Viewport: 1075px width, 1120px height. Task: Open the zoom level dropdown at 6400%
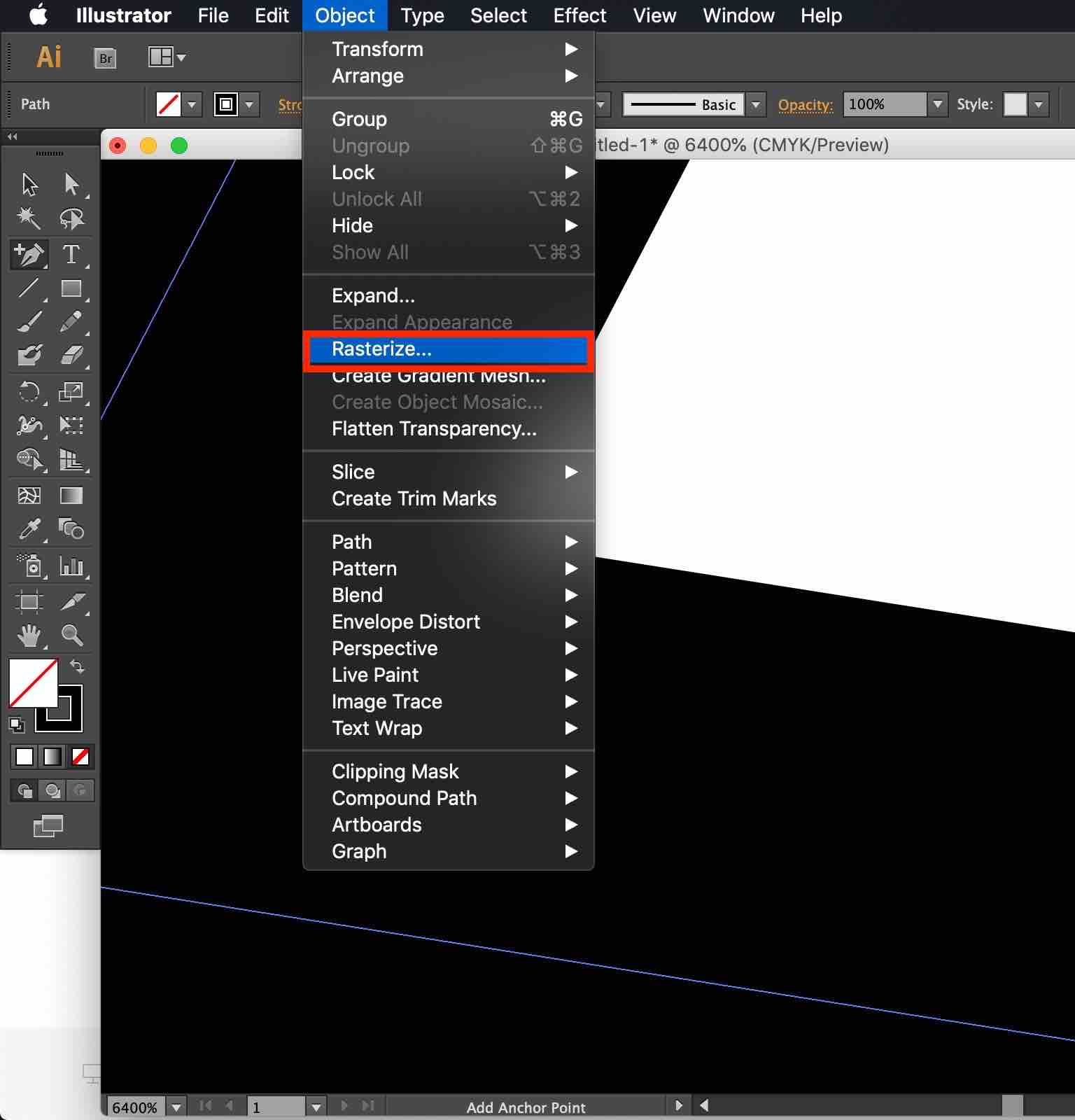pos(176,1107)
